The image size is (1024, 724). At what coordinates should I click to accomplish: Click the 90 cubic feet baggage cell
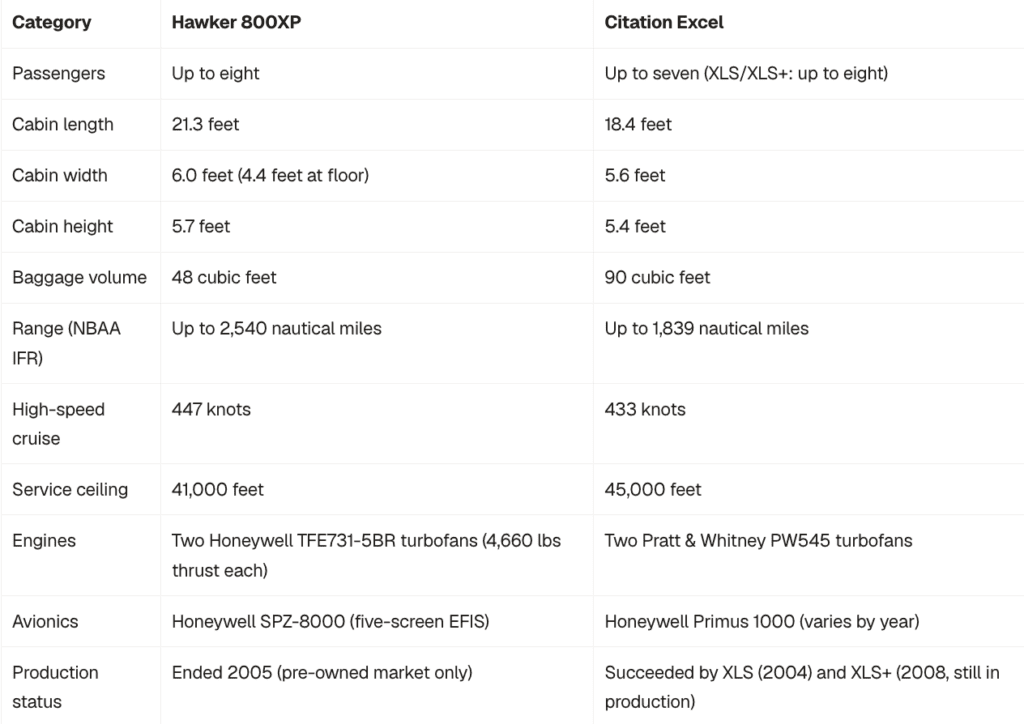[x=657, y=277]
